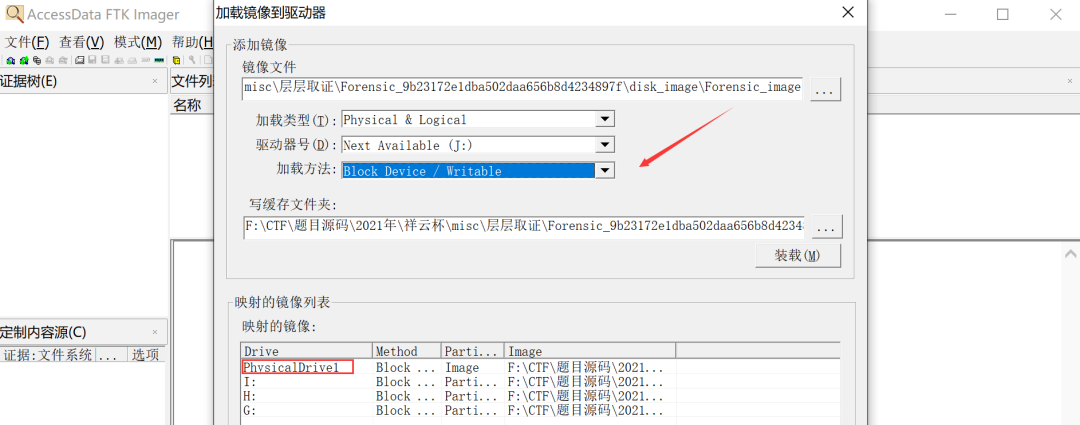This screenshot has width=1080, height=425.
Task: Expand the 驱动器号 dropdown arrow
Action: (x=604, y=145)
